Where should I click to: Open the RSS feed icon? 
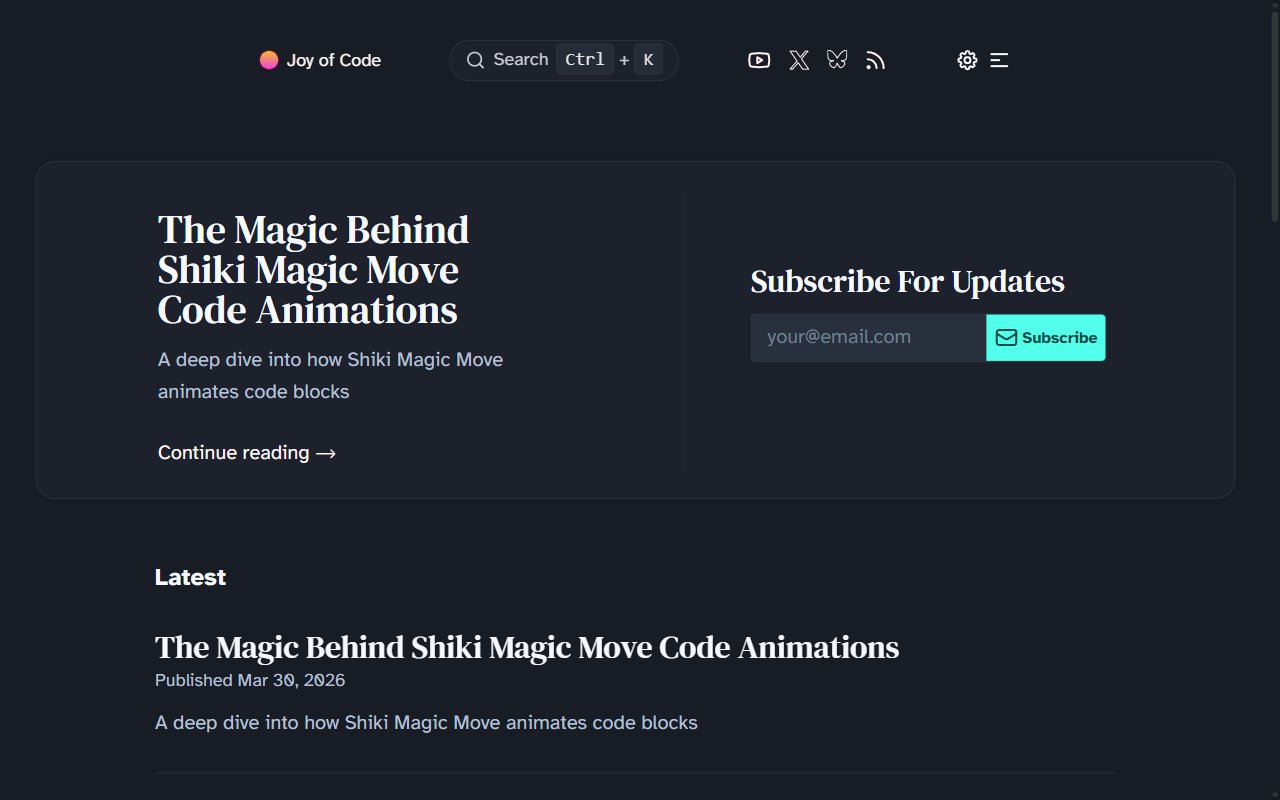pos(876,61)
